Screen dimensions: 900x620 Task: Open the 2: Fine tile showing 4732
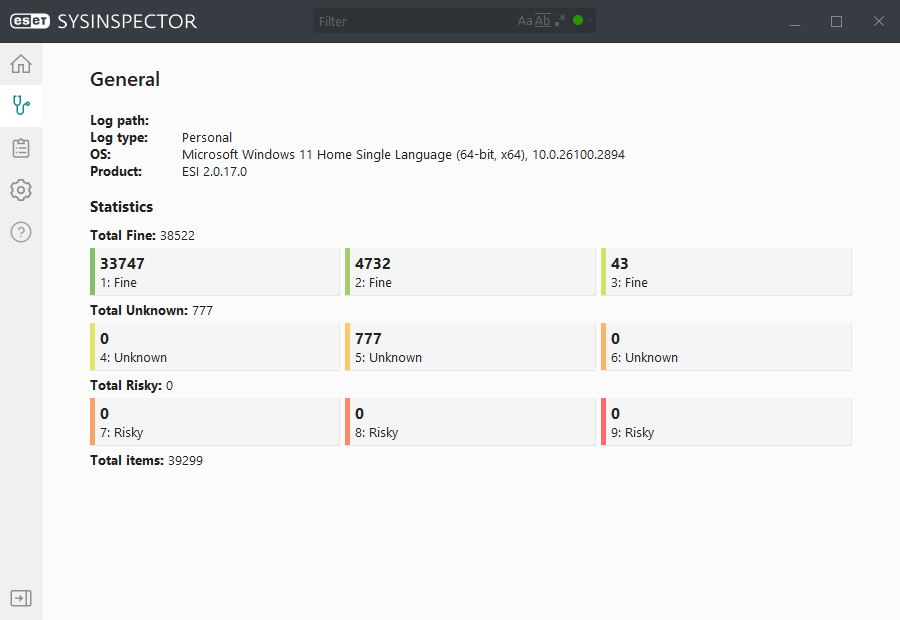(470, 272)
